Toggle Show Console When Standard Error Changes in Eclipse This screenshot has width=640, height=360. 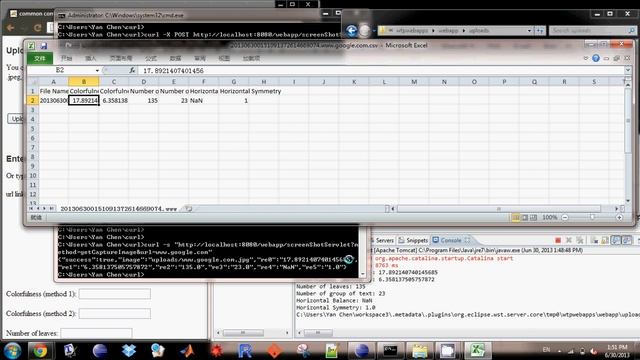[x=626, y=240]
